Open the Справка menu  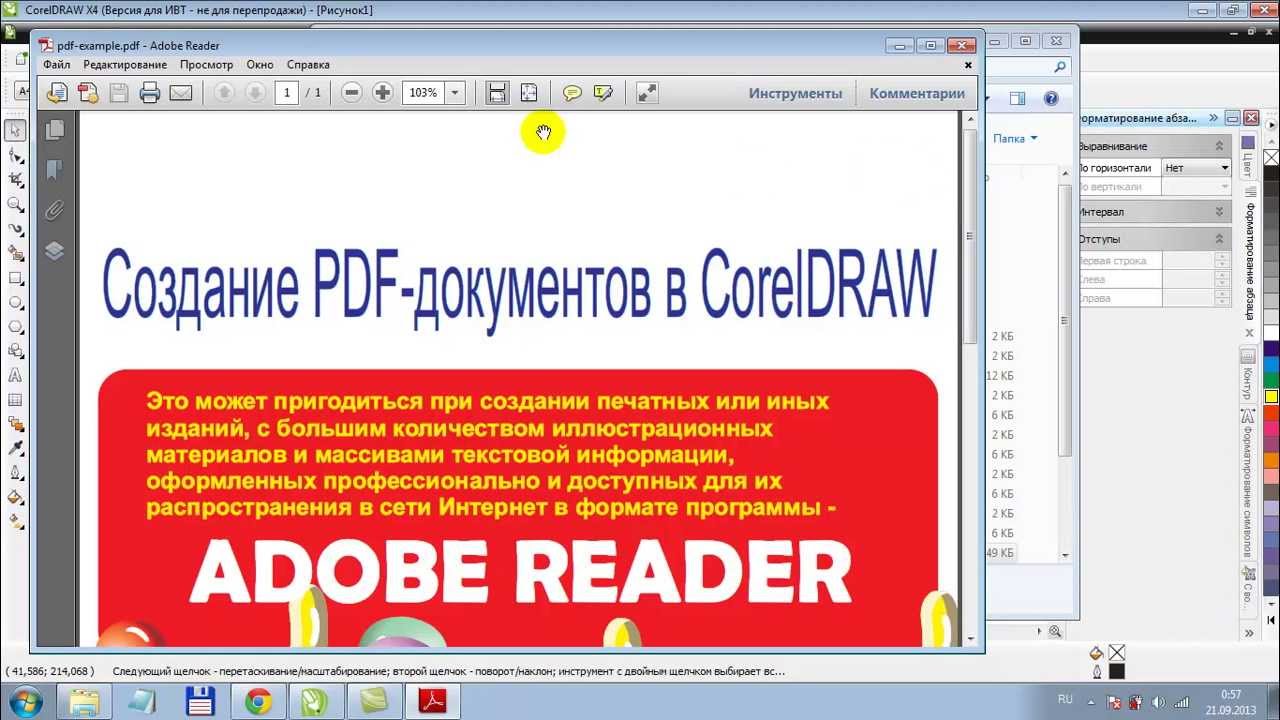click(x=308, y=64)
